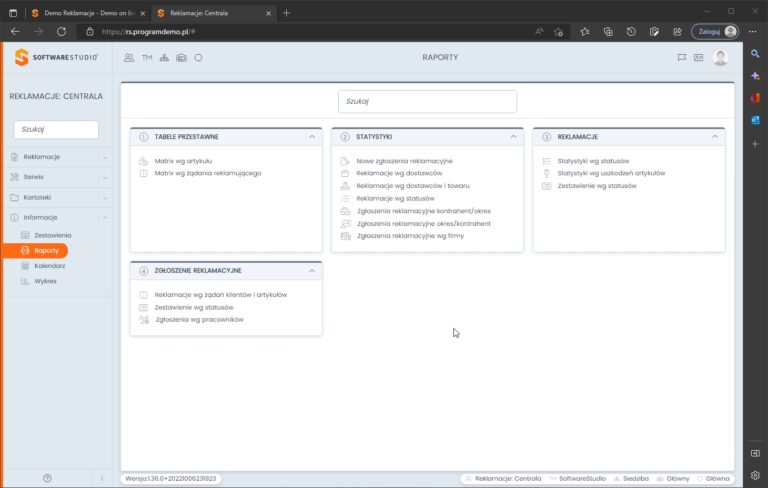Click the main Szukaj search field

[427, 101]
